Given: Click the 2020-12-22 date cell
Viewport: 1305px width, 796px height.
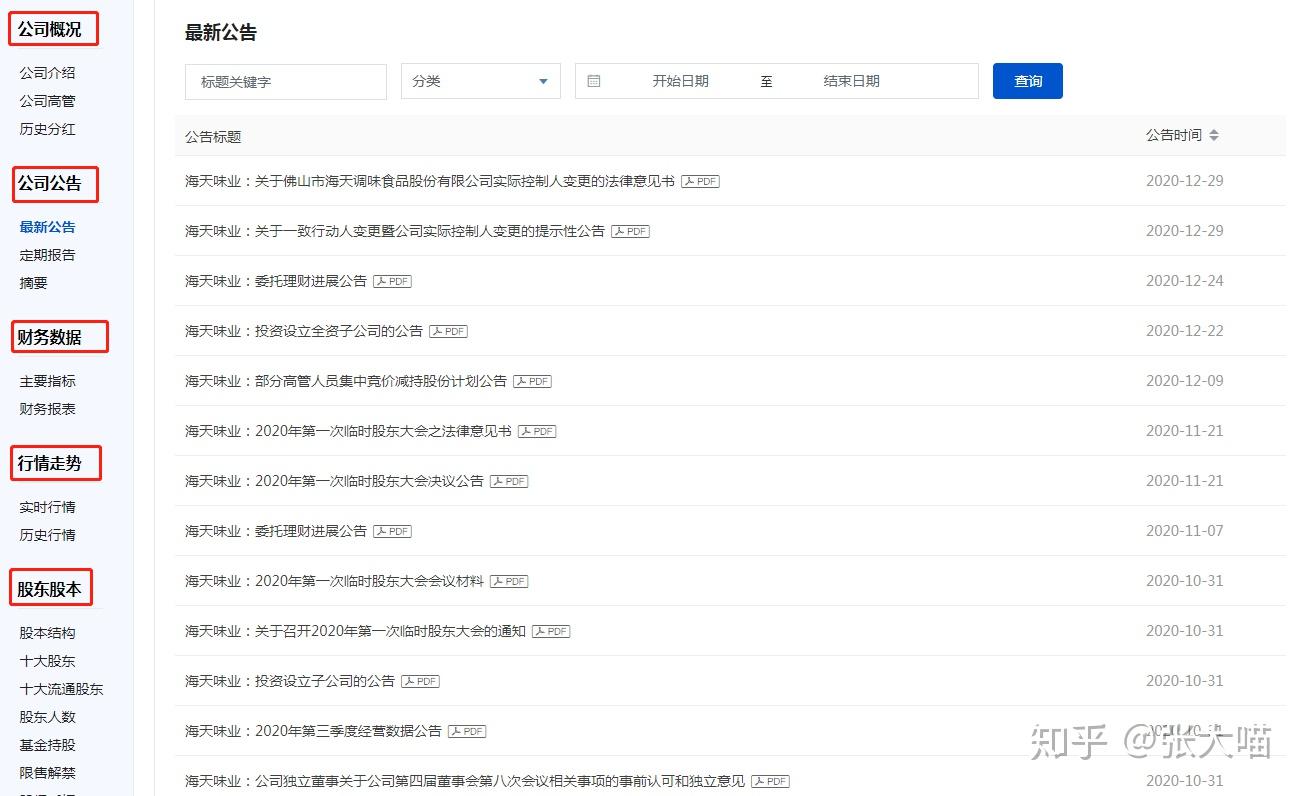Looking at the screenshot, I should coord(1185,331).
